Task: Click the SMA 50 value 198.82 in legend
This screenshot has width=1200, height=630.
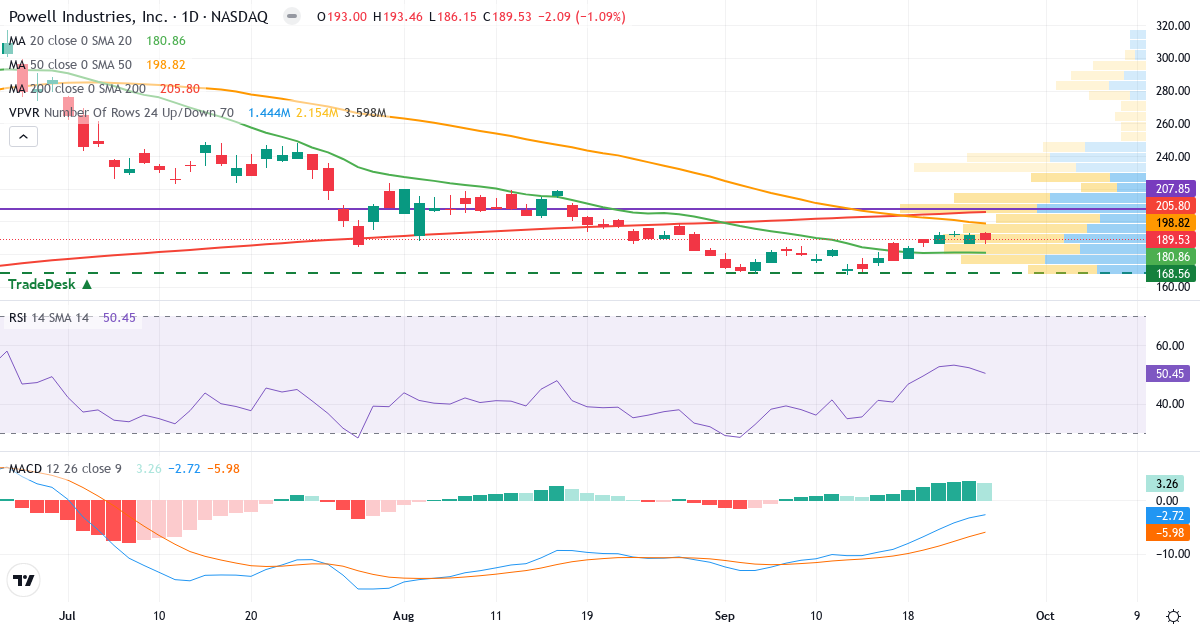Action: coord(166,65)
